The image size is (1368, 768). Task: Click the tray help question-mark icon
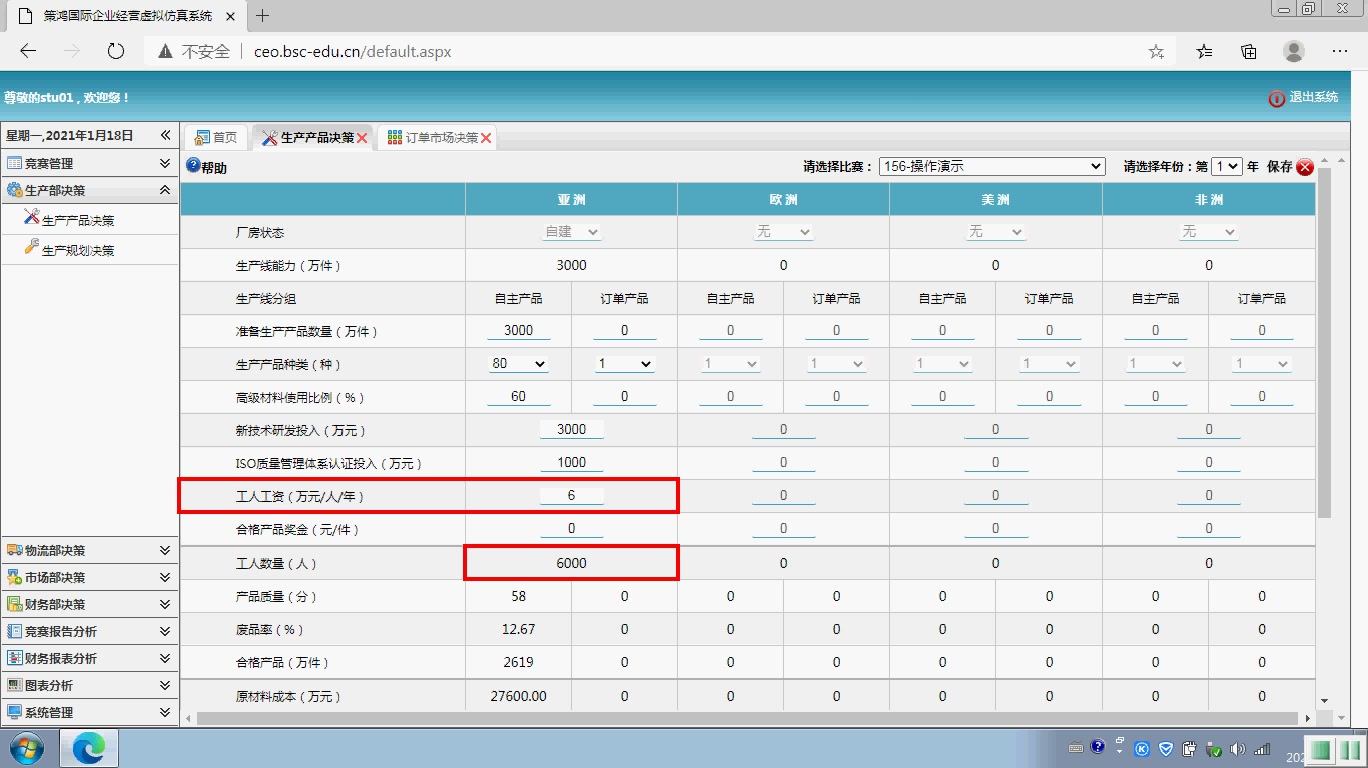click(x=1097, y=747)
